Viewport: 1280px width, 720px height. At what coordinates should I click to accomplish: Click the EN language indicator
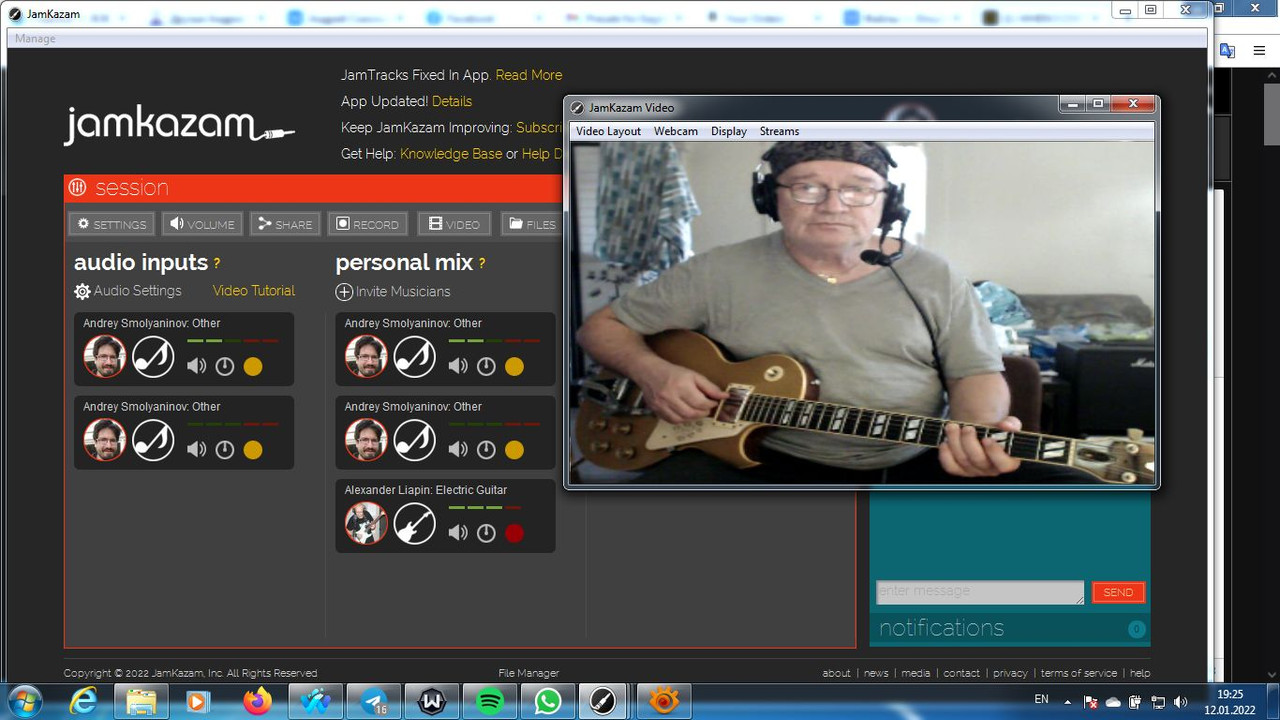(1041, 699)
